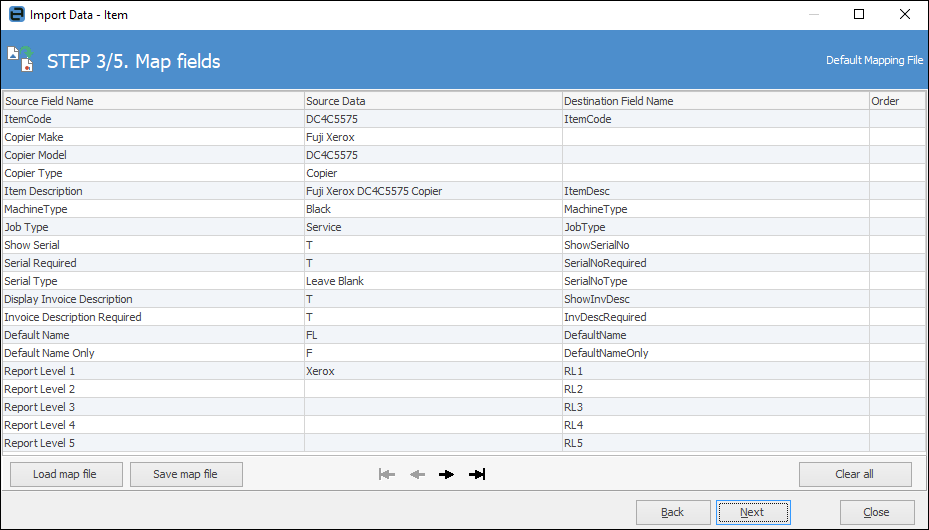
Task: Click the SerialNoType destination field cell
Action: click(x=716, y=281)
